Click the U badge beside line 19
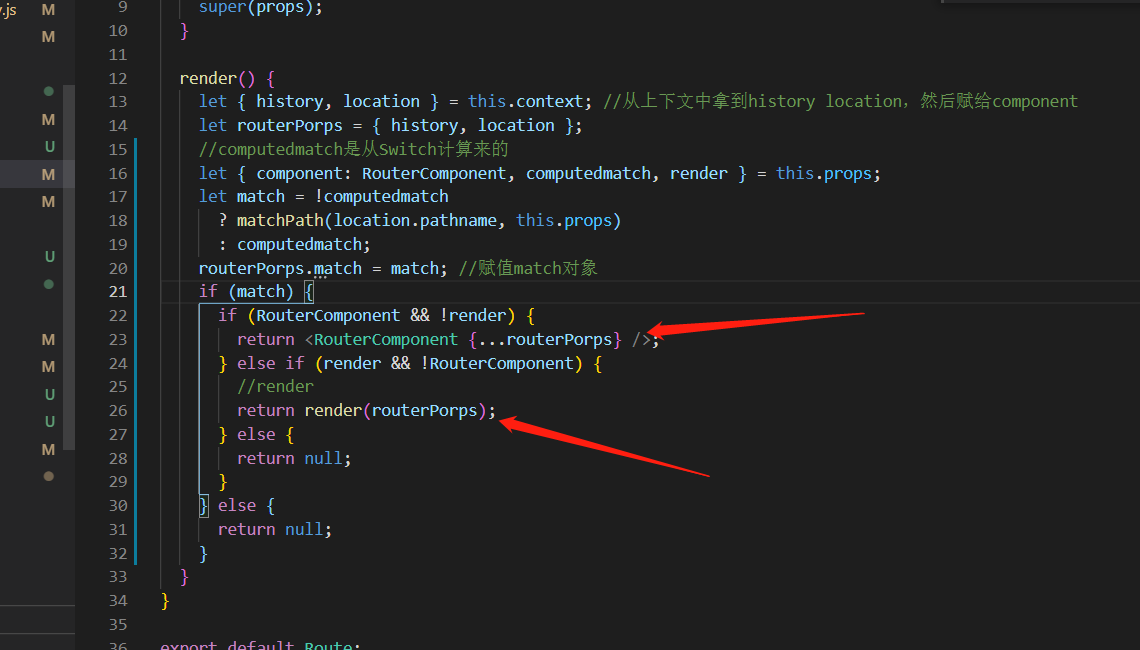Viewport: 1140px width, 650px height. pos(48,256)
